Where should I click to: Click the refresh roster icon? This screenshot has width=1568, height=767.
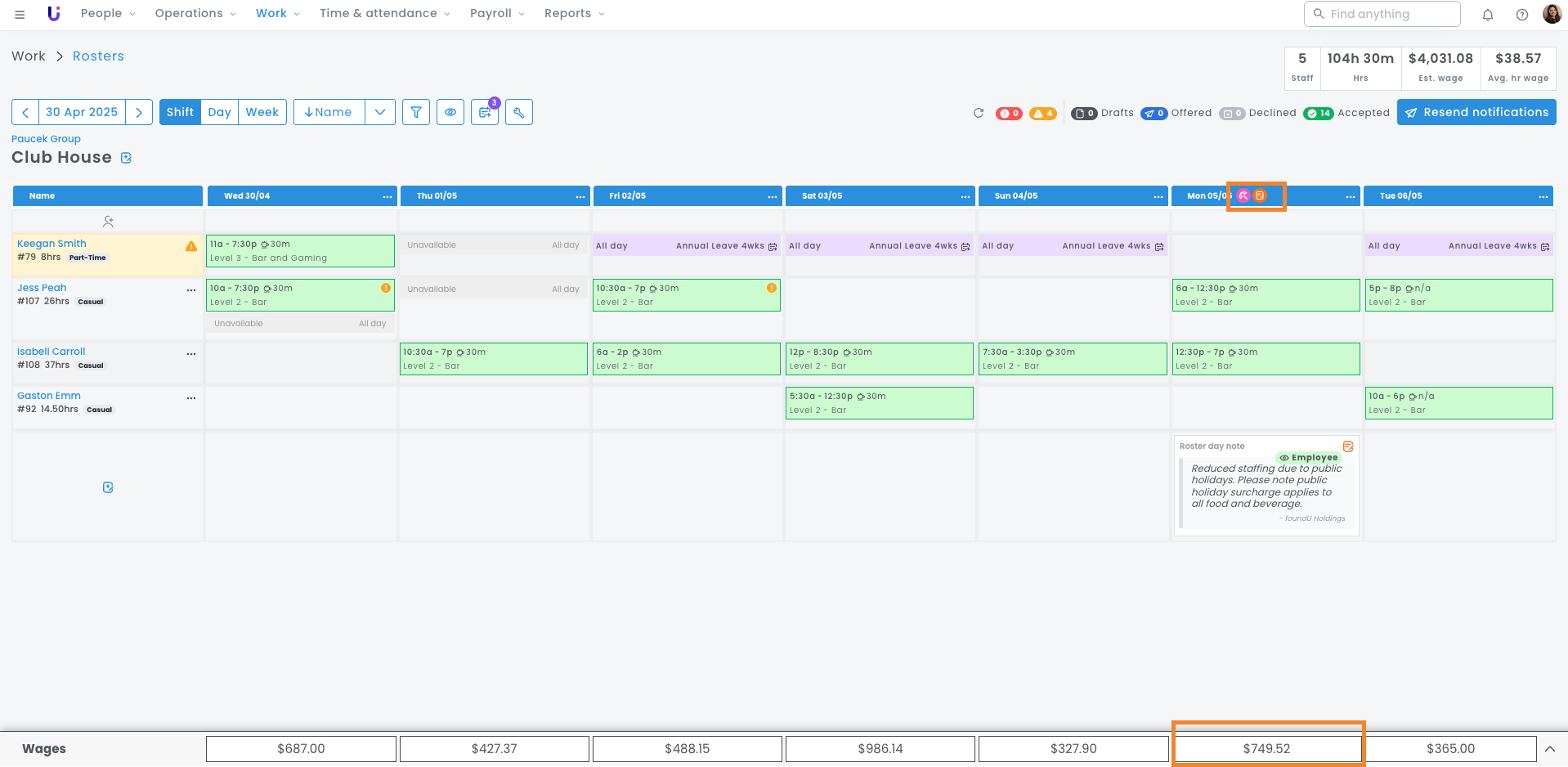coord(979,113)
